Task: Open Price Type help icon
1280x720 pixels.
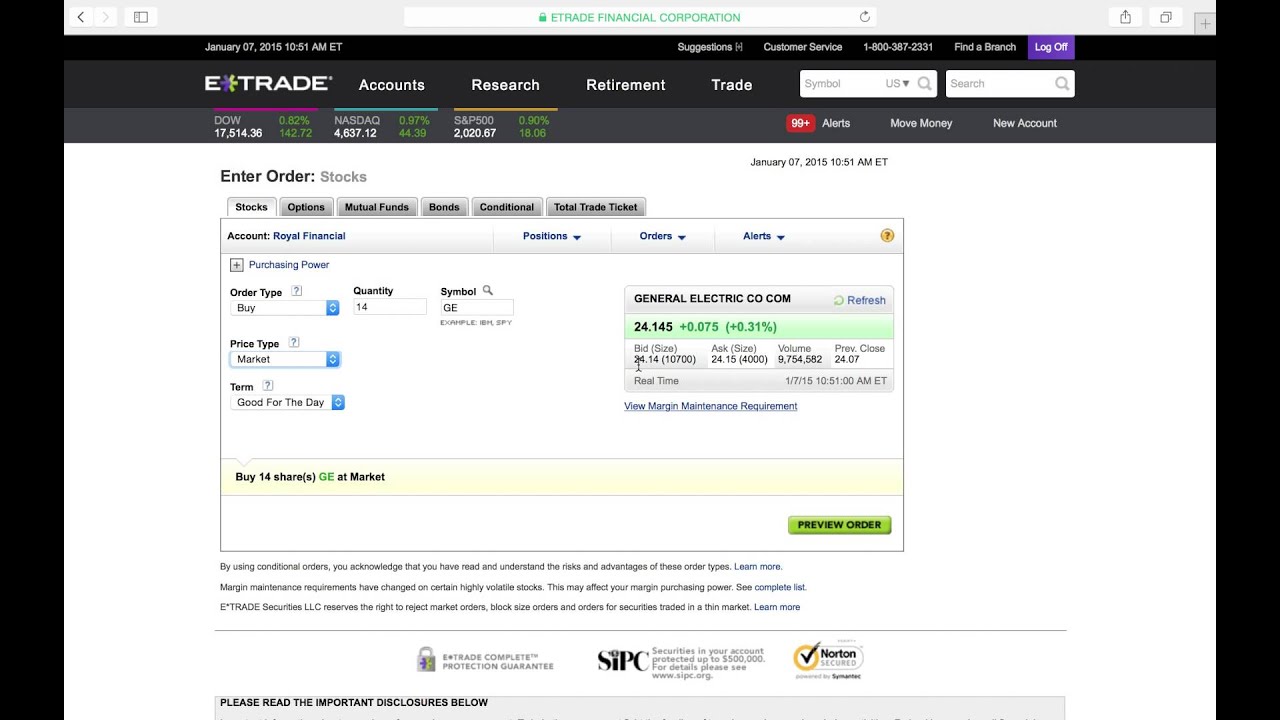Action: pos(293,342)
